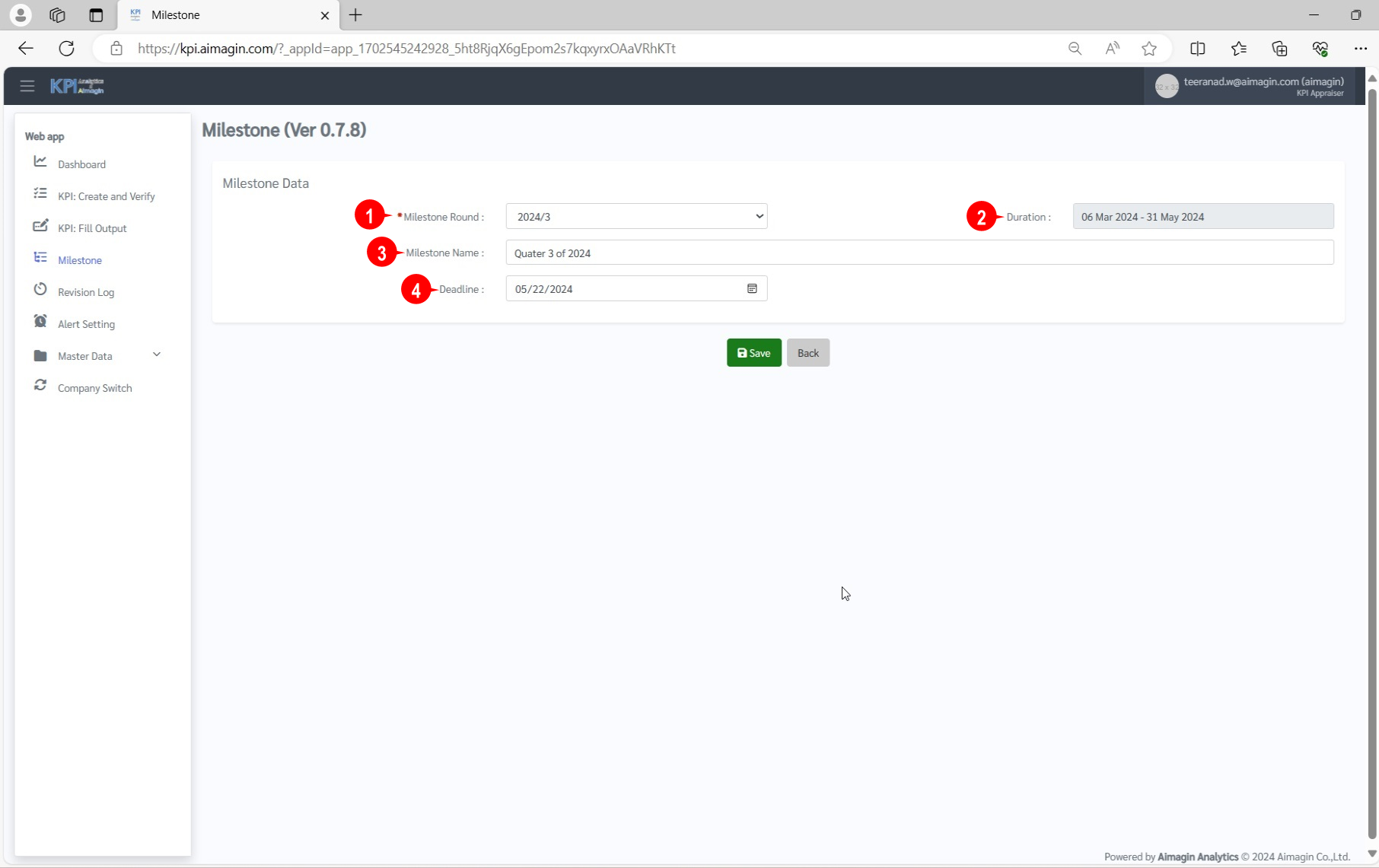Open a new browser tab
The width and height of the screenshot is (1379, 868).
(x=355, y=15)
